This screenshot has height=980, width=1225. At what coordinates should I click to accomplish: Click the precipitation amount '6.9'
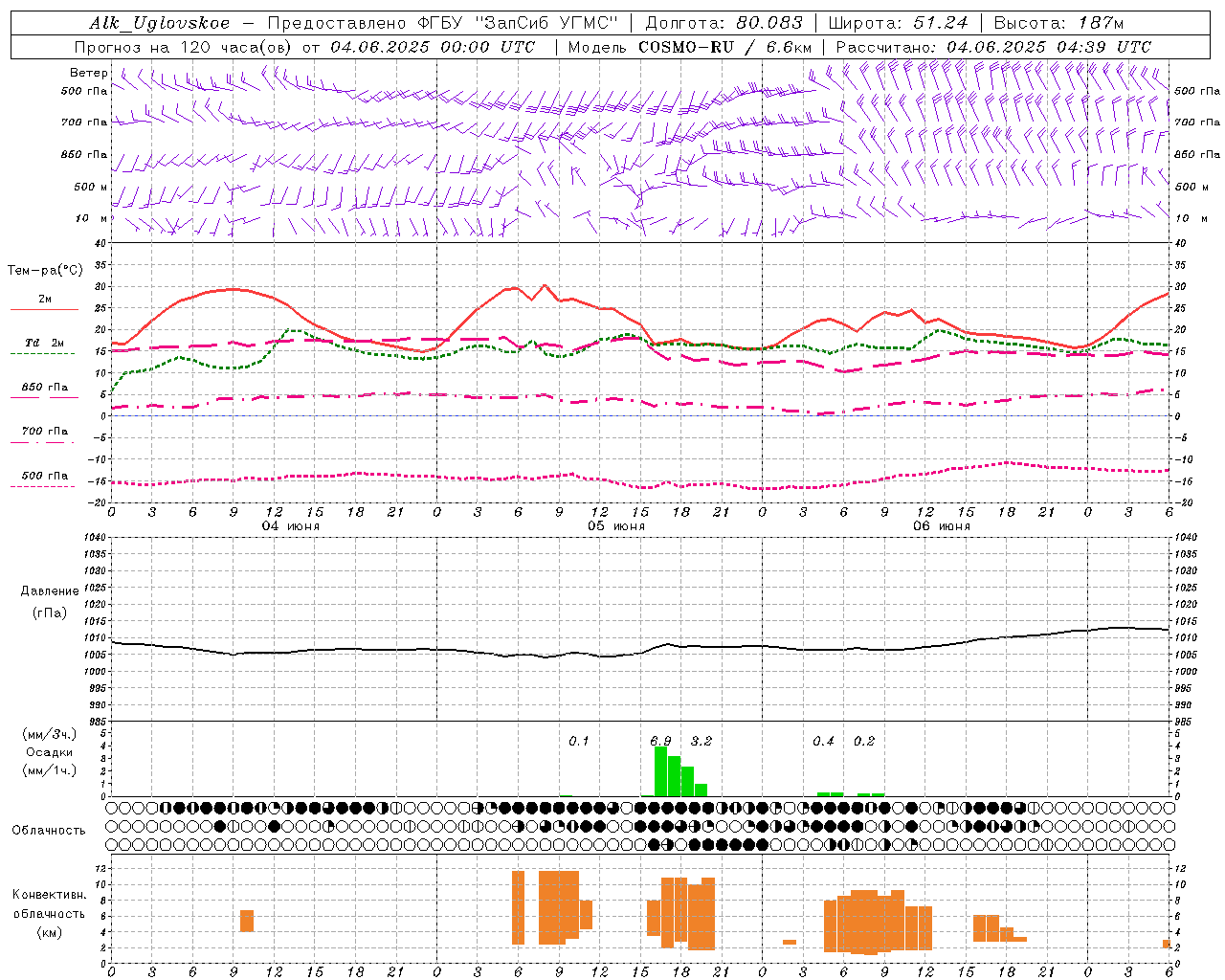click(660, 741)
